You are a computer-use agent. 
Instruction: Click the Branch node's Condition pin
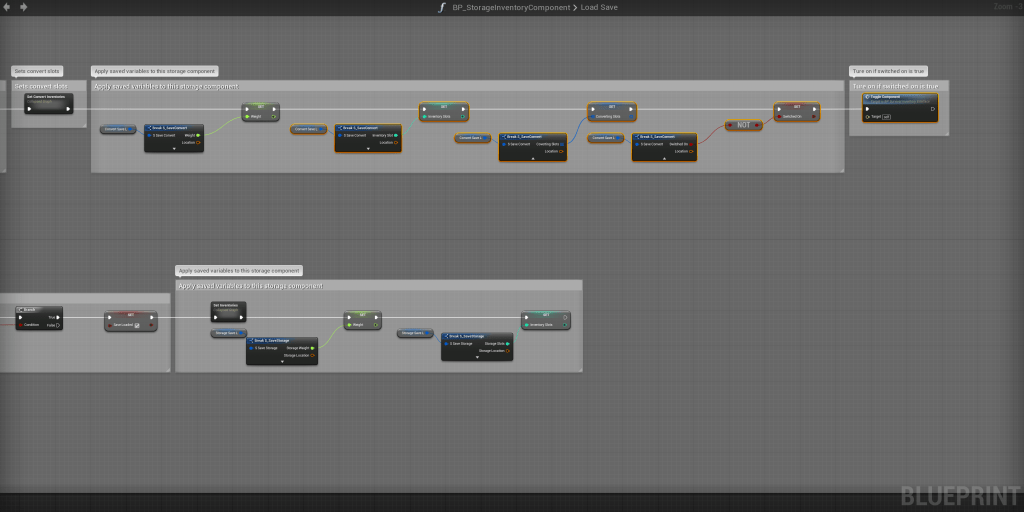pos(20,325)
